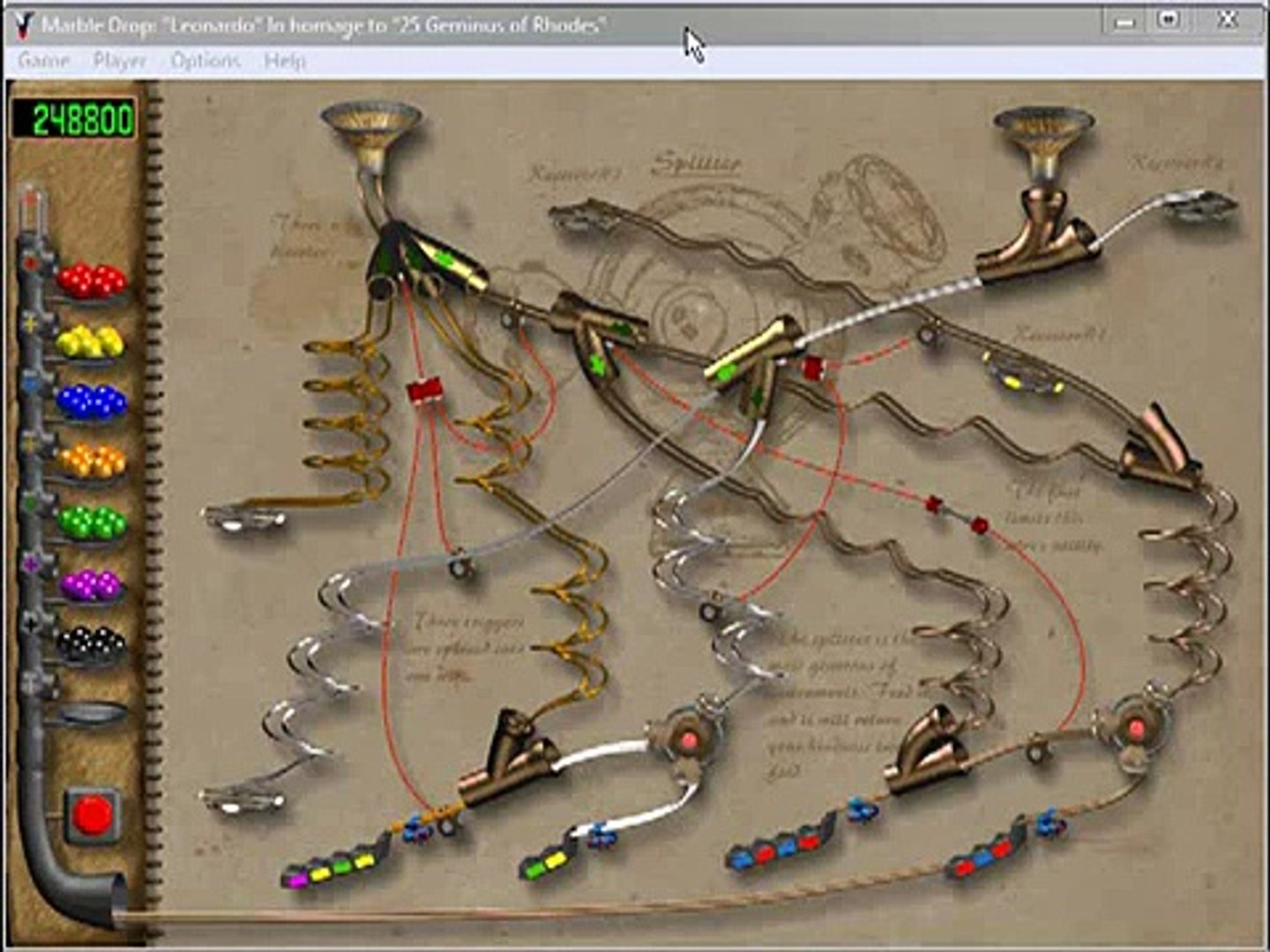Click the purple valve beside purple marbles
Image resolution: width=1270 pixels, height=952 pixels.
click(x=32, y=563)
